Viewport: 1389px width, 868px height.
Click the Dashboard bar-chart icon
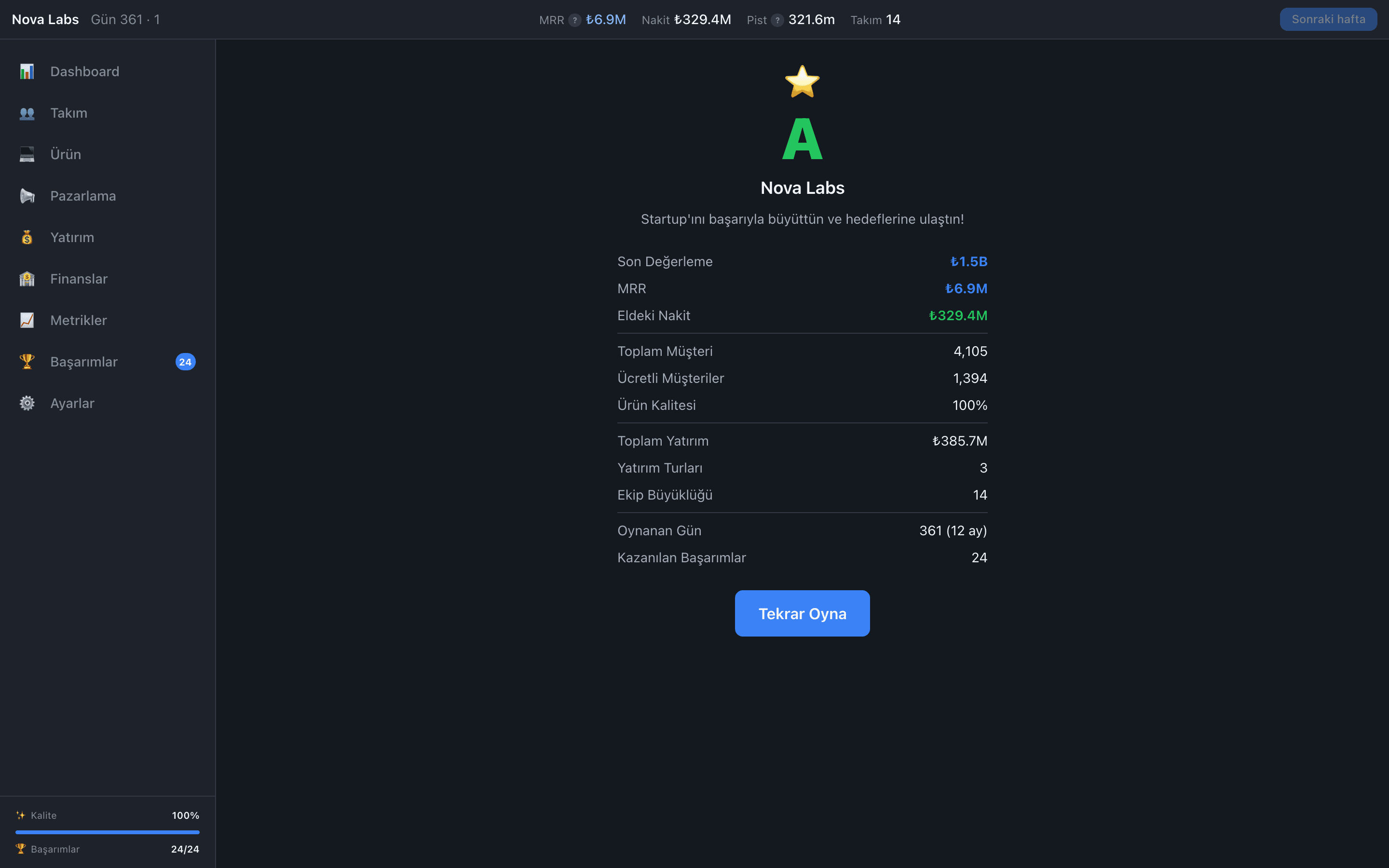click(x=27, y=72)
